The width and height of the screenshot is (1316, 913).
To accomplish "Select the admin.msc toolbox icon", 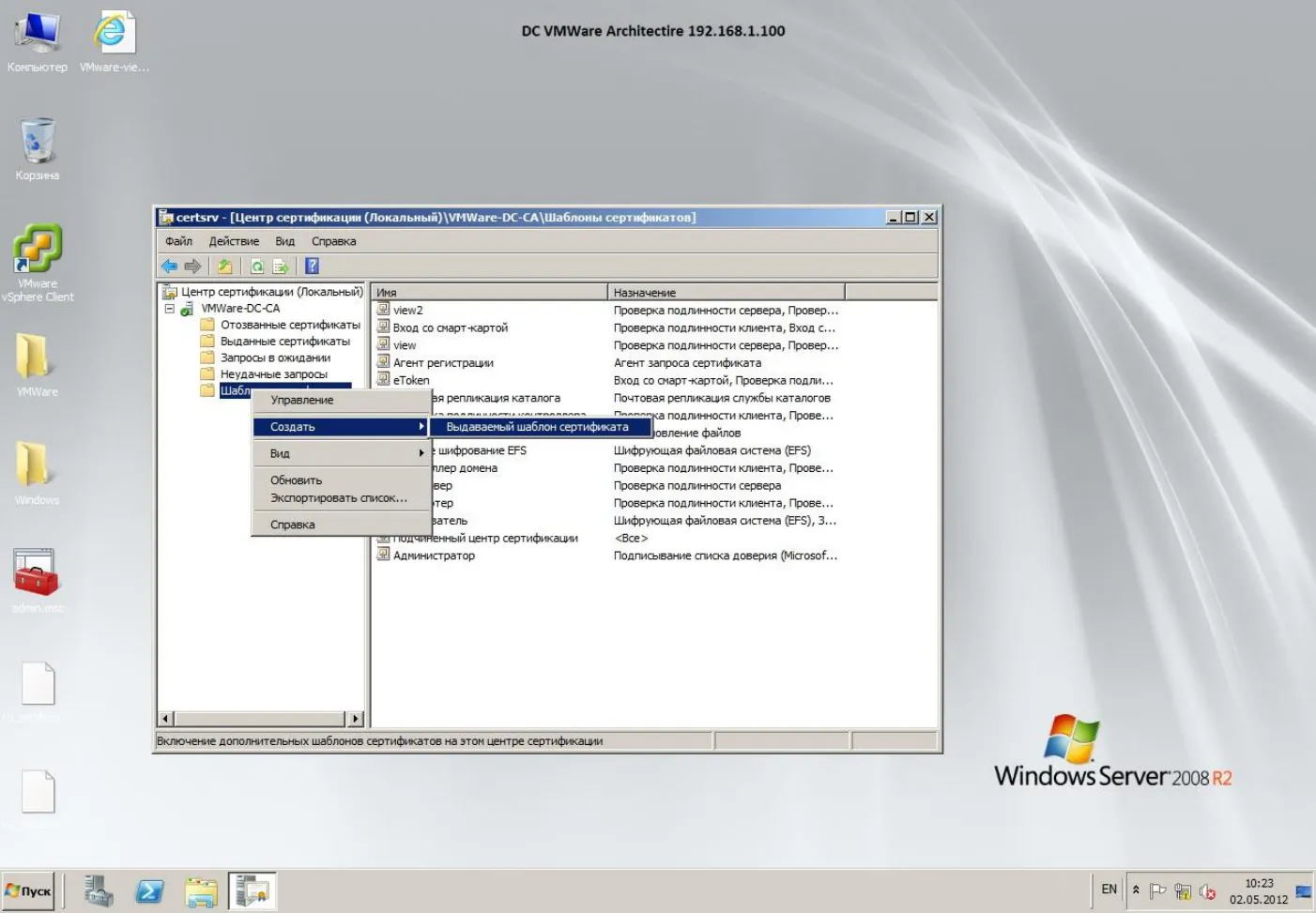I will 38,582.
